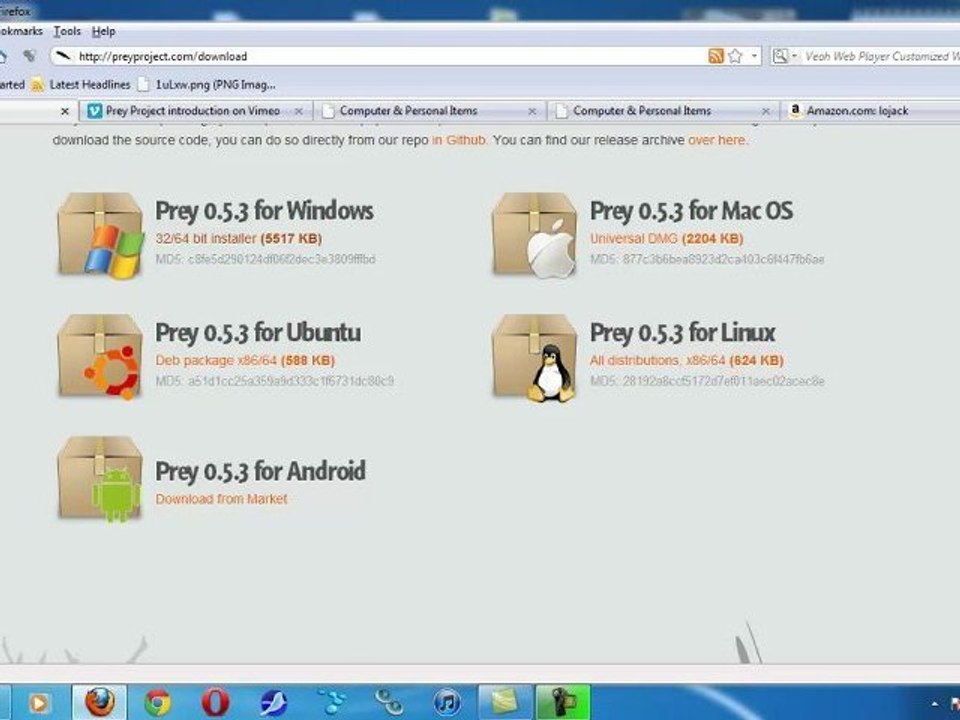Screen dimensions: 960x720
Task: Bookmark this page with the star icon
Action: (735, 56)
